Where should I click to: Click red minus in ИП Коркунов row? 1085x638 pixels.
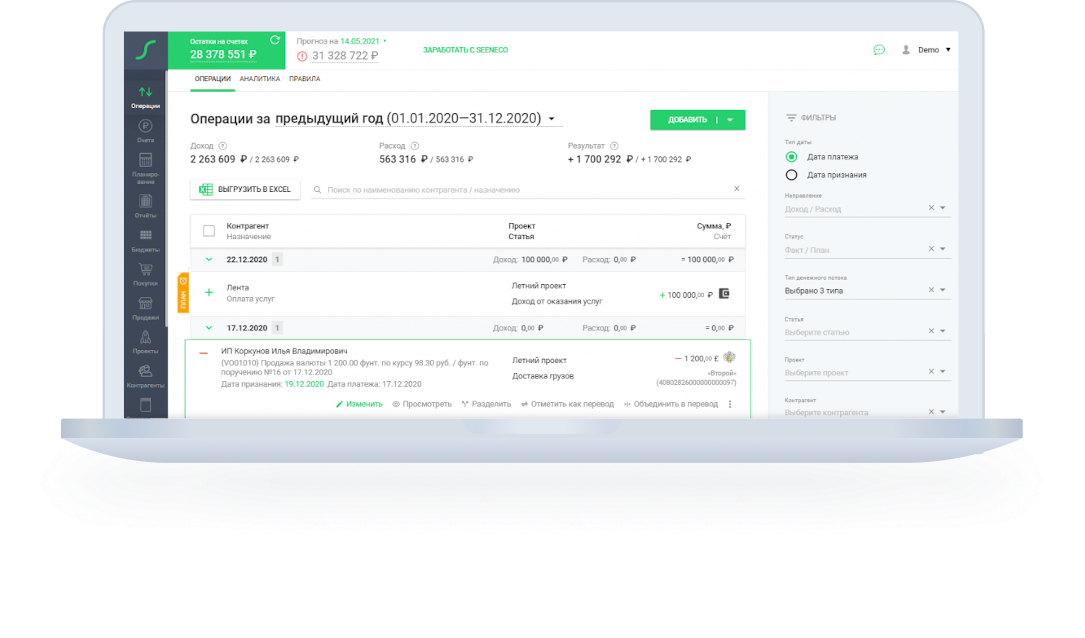click(x=203, y=354)
